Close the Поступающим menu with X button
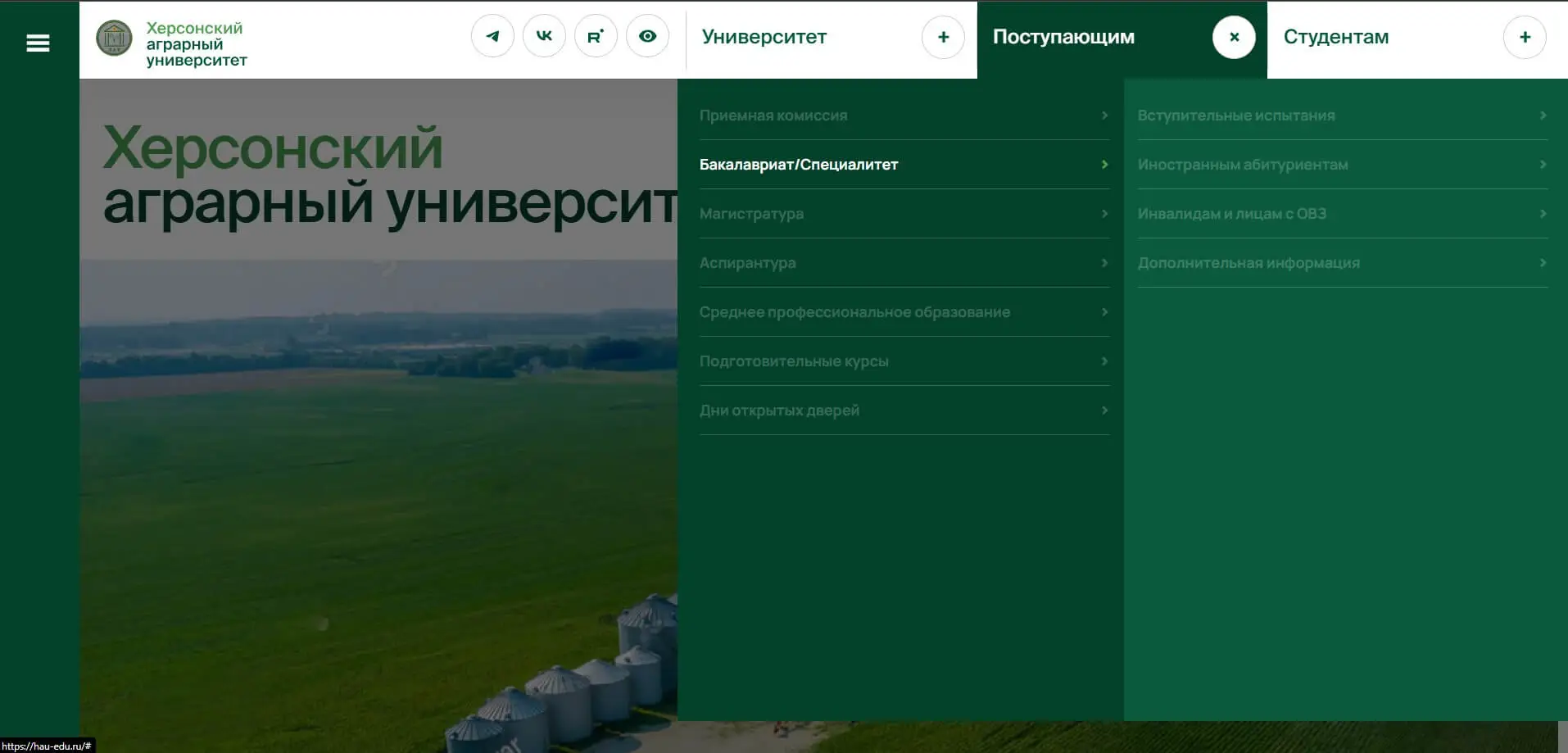 point(1234,37)
